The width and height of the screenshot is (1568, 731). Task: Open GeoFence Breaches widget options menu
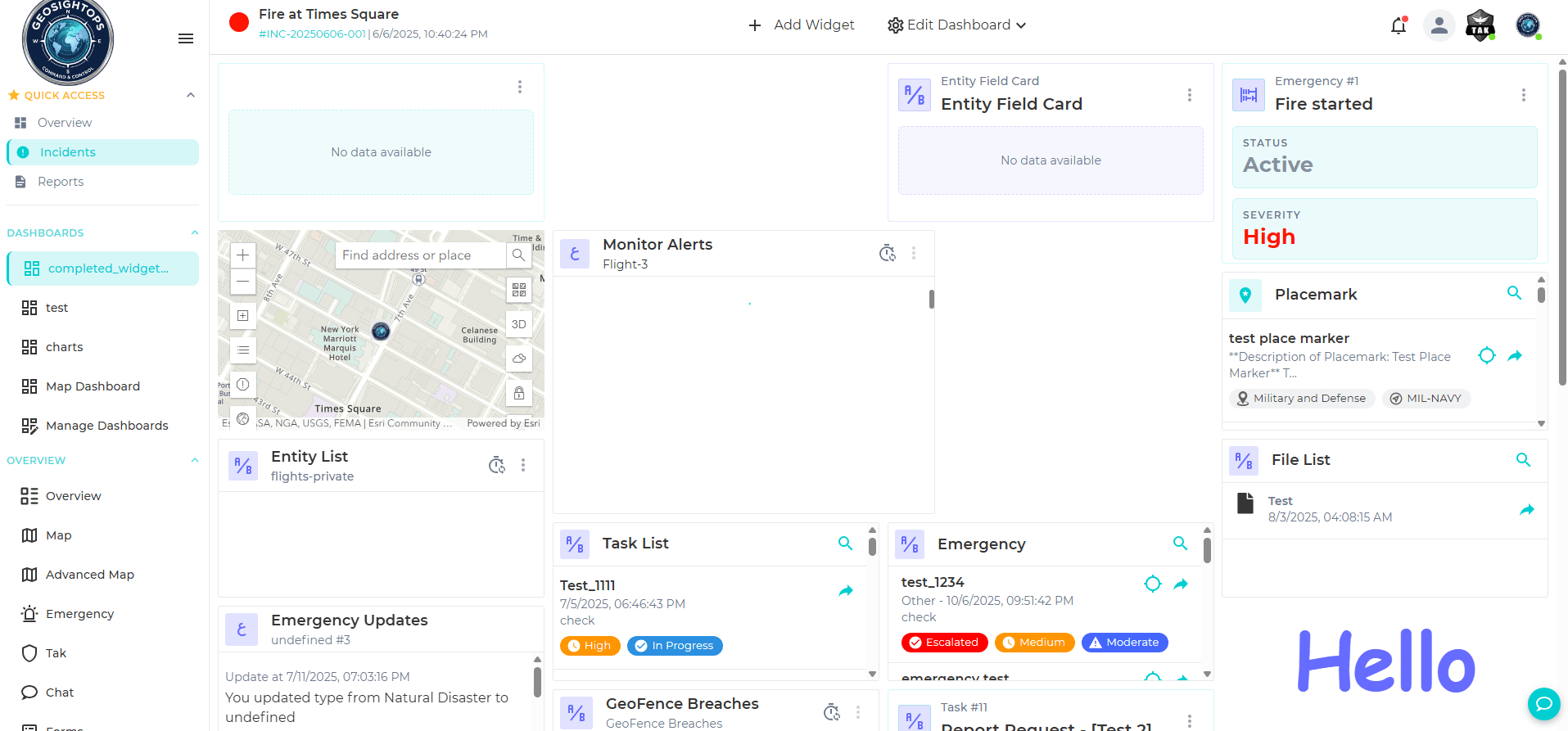858,712
